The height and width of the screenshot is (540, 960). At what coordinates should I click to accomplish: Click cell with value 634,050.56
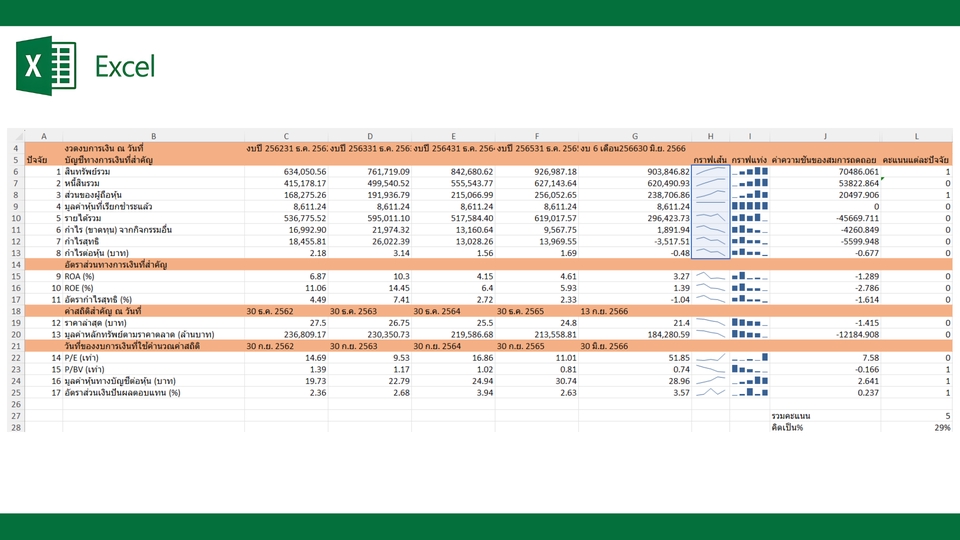tap(286, 171)
